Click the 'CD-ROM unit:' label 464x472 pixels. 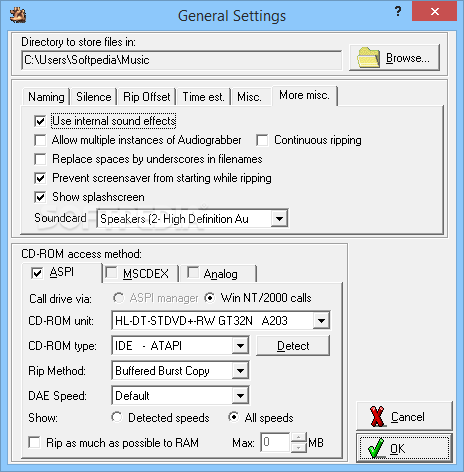61,321
